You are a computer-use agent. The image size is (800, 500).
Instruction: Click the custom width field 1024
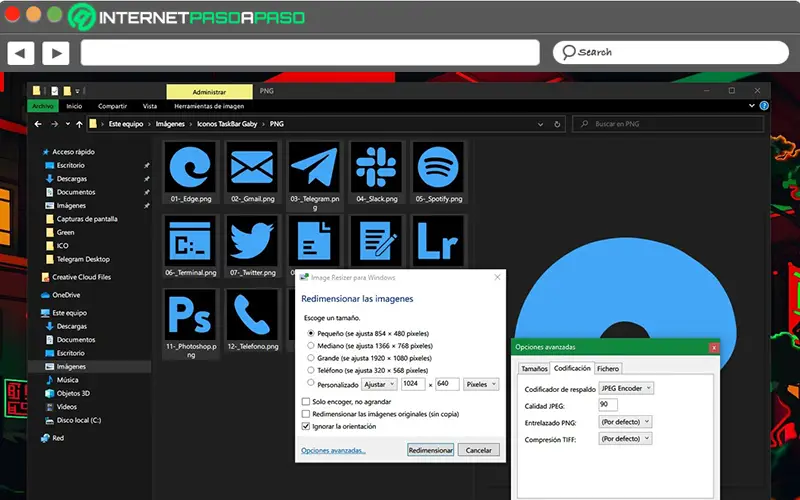click(413, 384)
